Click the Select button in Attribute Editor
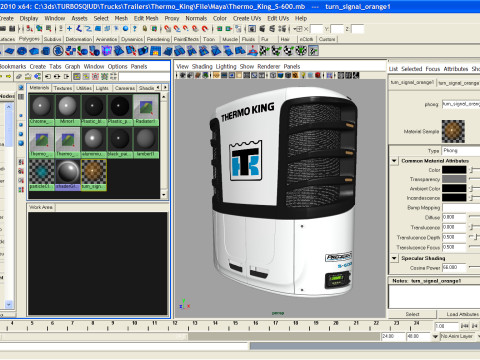 coord(412,314)
